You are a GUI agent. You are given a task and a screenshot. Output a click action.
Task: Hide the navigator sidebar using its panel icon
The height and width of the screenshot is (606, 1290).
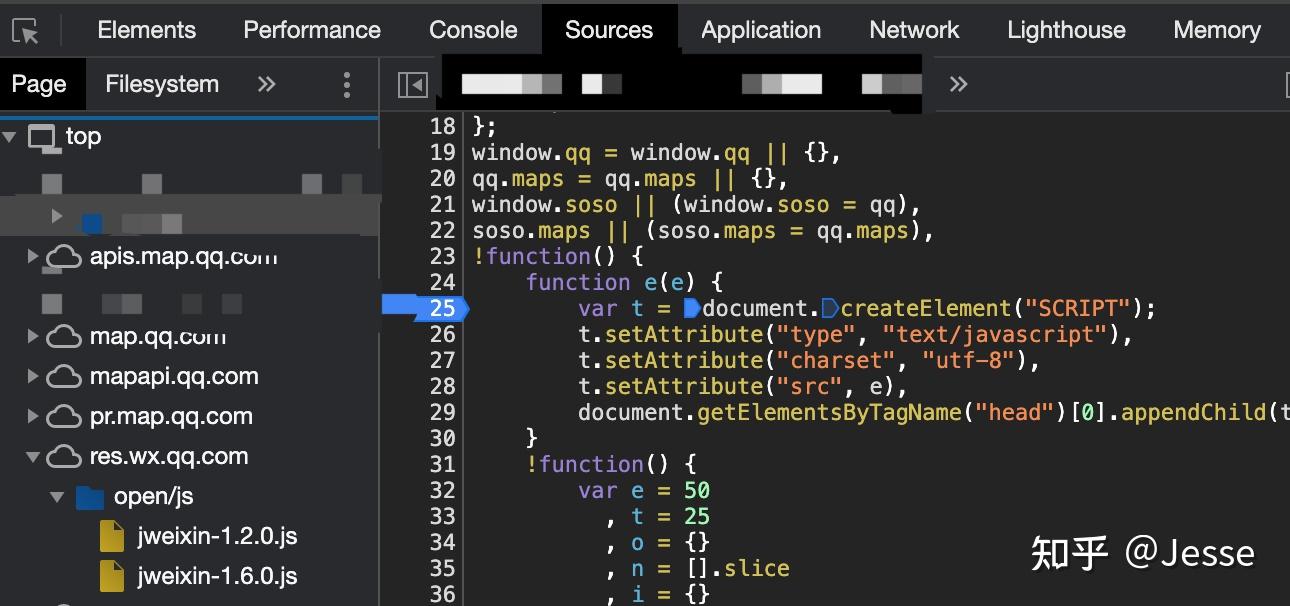tap(414, 84)
